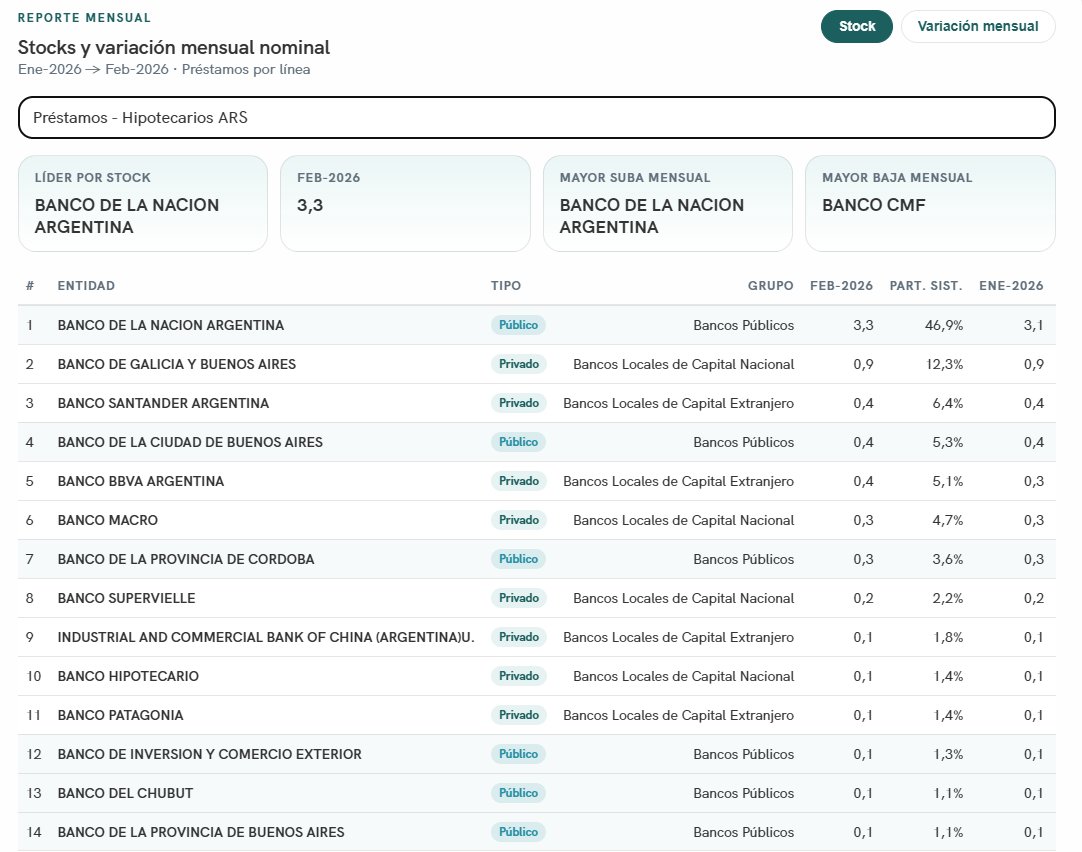Screen dimensions: 1082x852
Task: Click the Líder por stock card
Action: [x=143, y=204]
